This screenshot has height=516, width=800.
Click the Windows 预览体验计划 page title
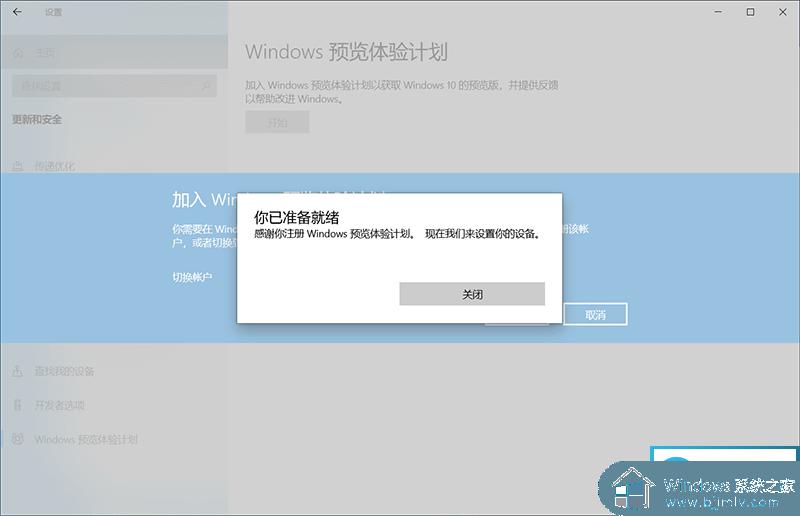[346, 52]
